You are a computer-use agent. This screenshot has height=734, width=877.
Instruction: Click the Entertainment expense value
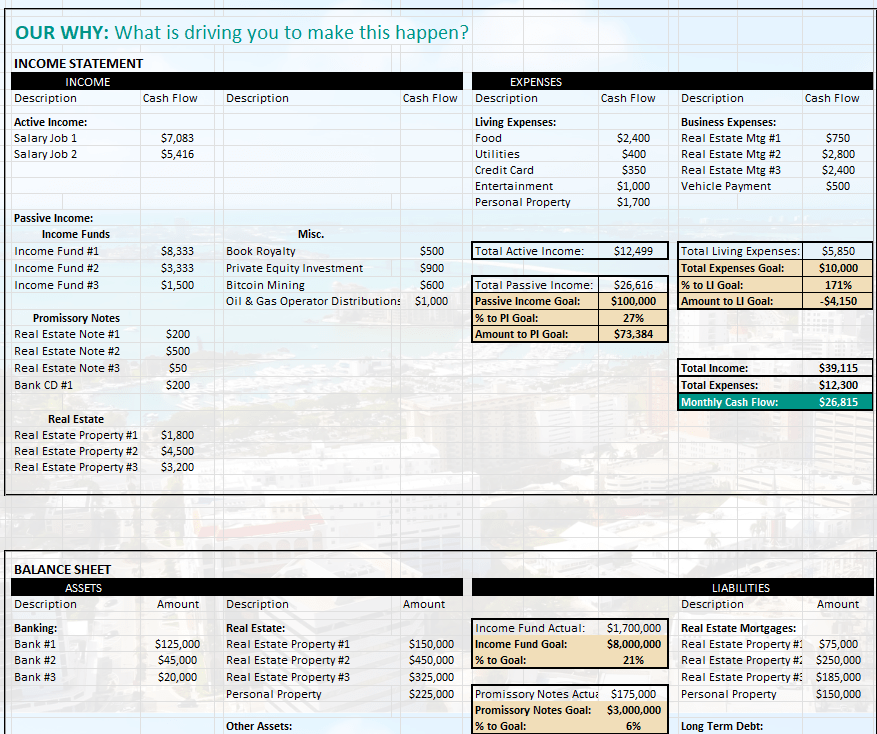tap(633, 186)
